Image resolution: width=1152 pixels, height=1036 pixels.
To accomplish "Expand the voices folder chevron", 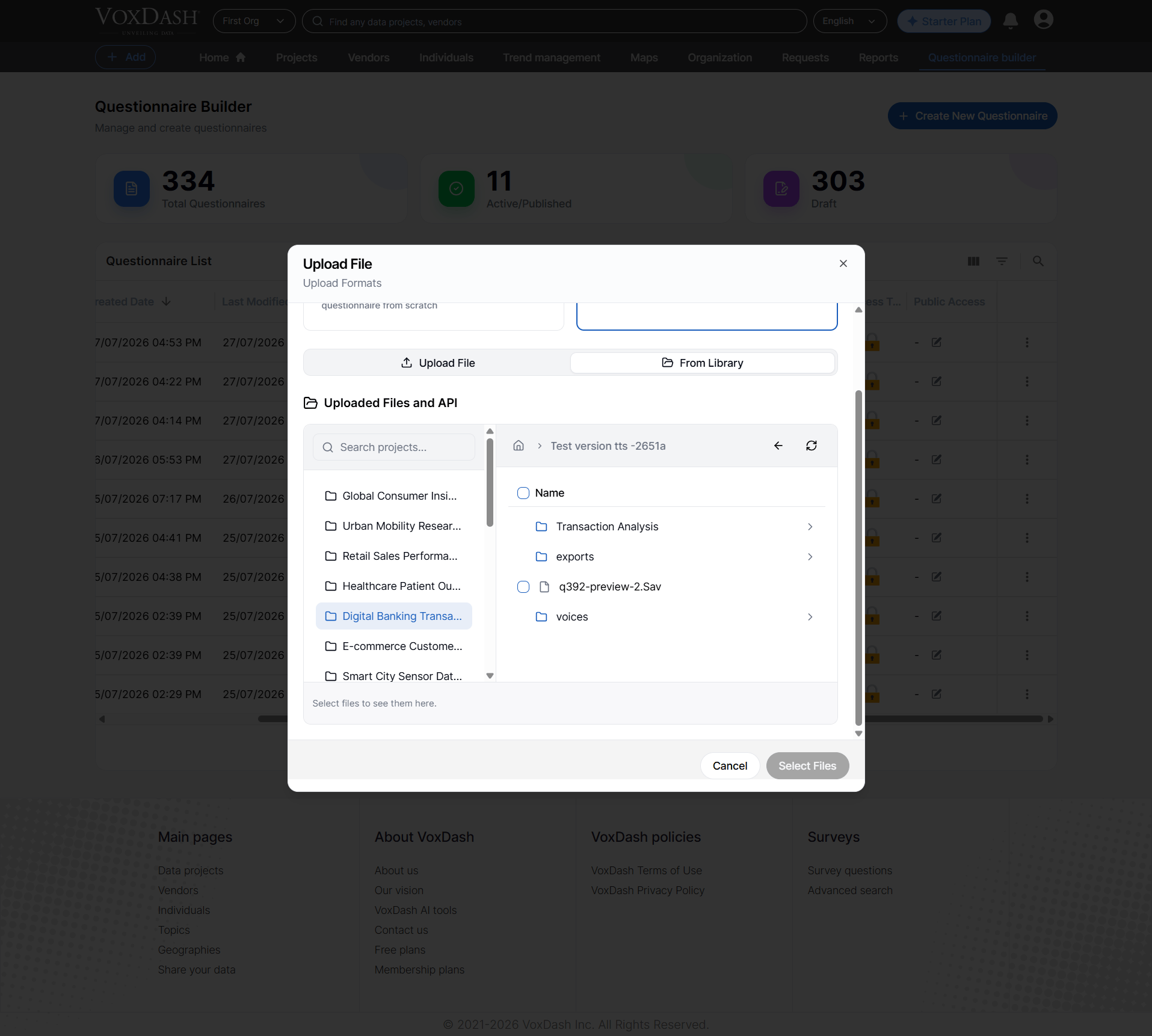I will tap(810, 617).
